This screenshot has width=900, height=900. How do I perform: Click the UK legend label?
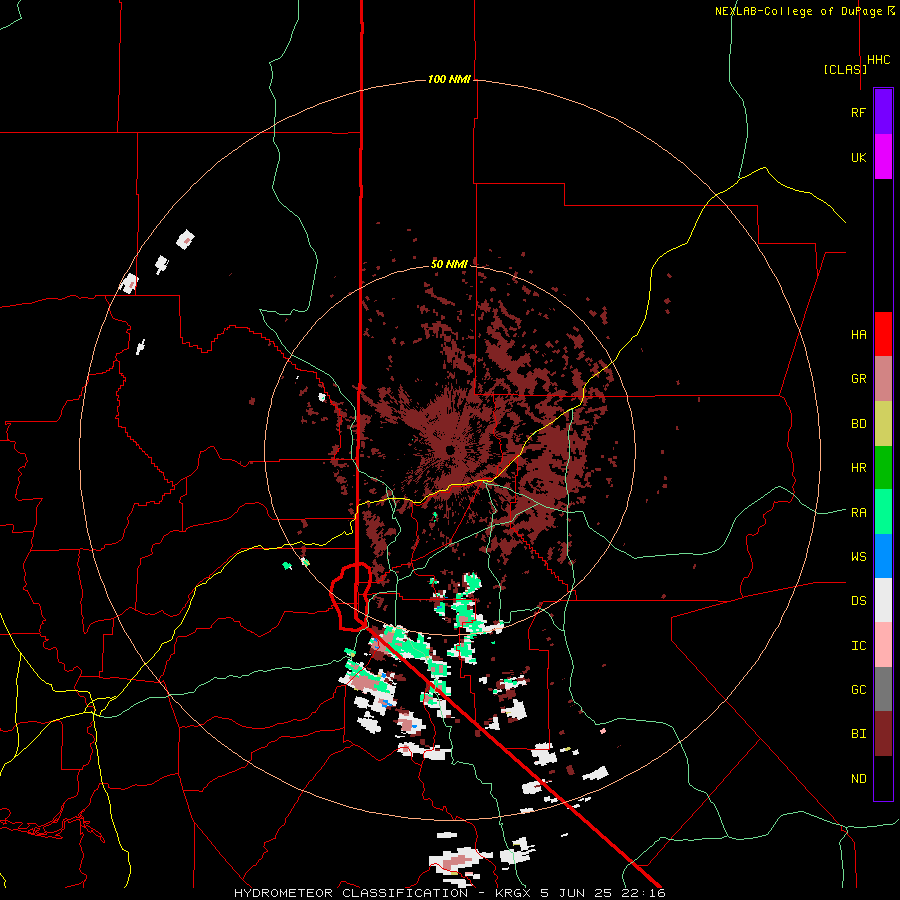(x=858, y=157)
